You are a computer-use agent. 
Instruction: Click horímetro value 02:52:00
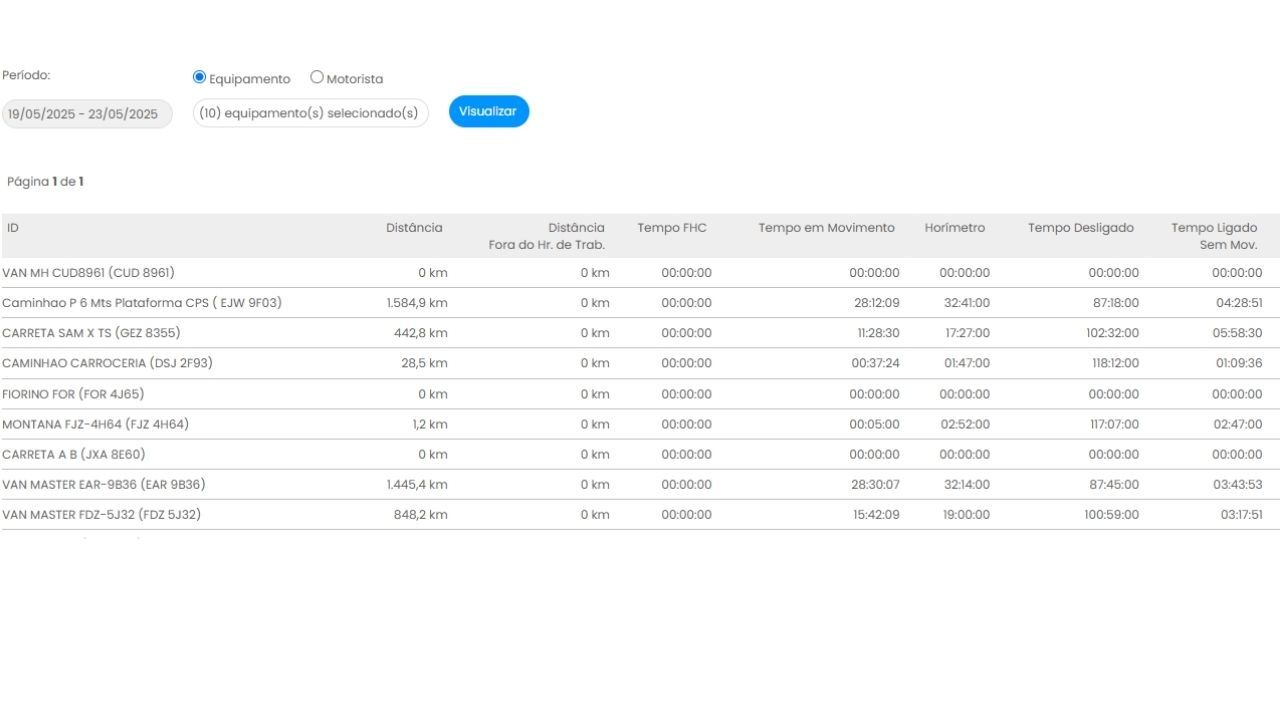(966, 424)
